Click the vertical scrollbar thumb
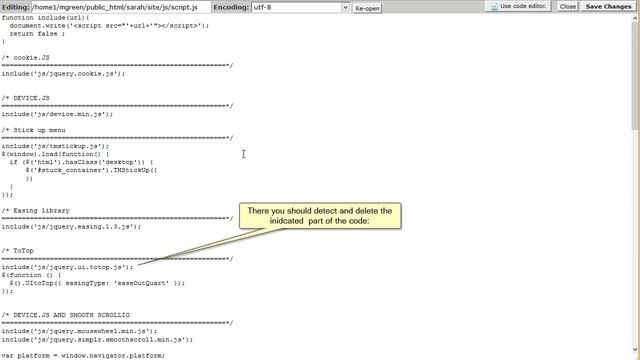Screen dimensions: 640x360 click(x=636, y=76)
